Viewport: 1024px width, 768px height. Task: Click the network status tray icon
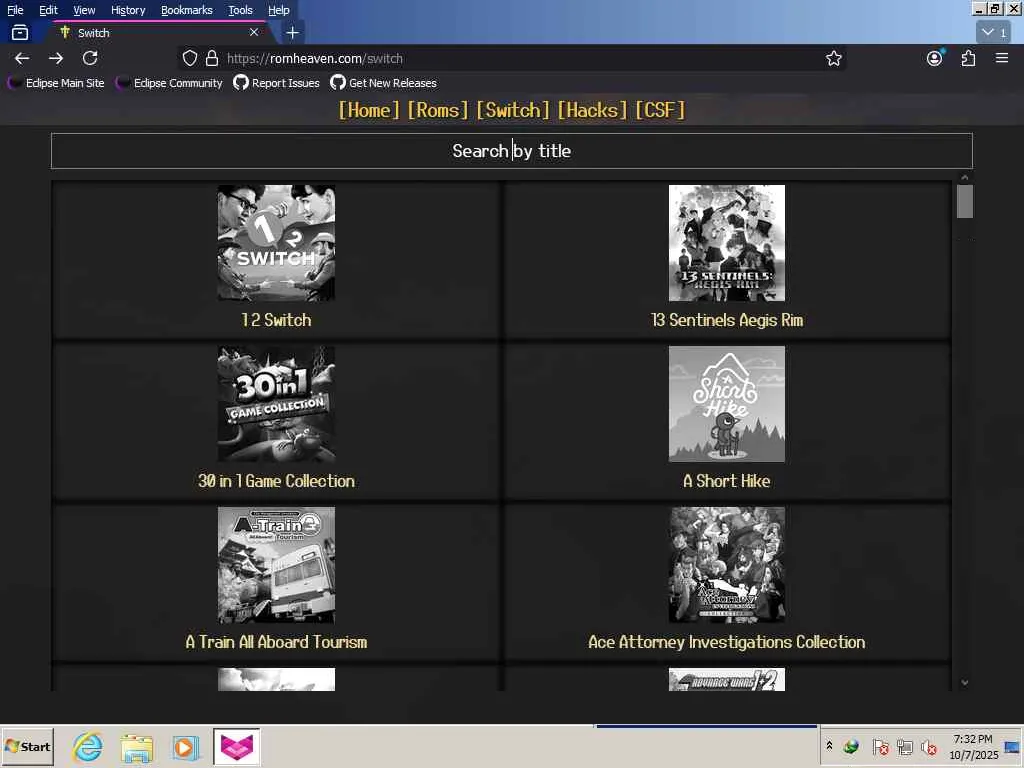904,747
